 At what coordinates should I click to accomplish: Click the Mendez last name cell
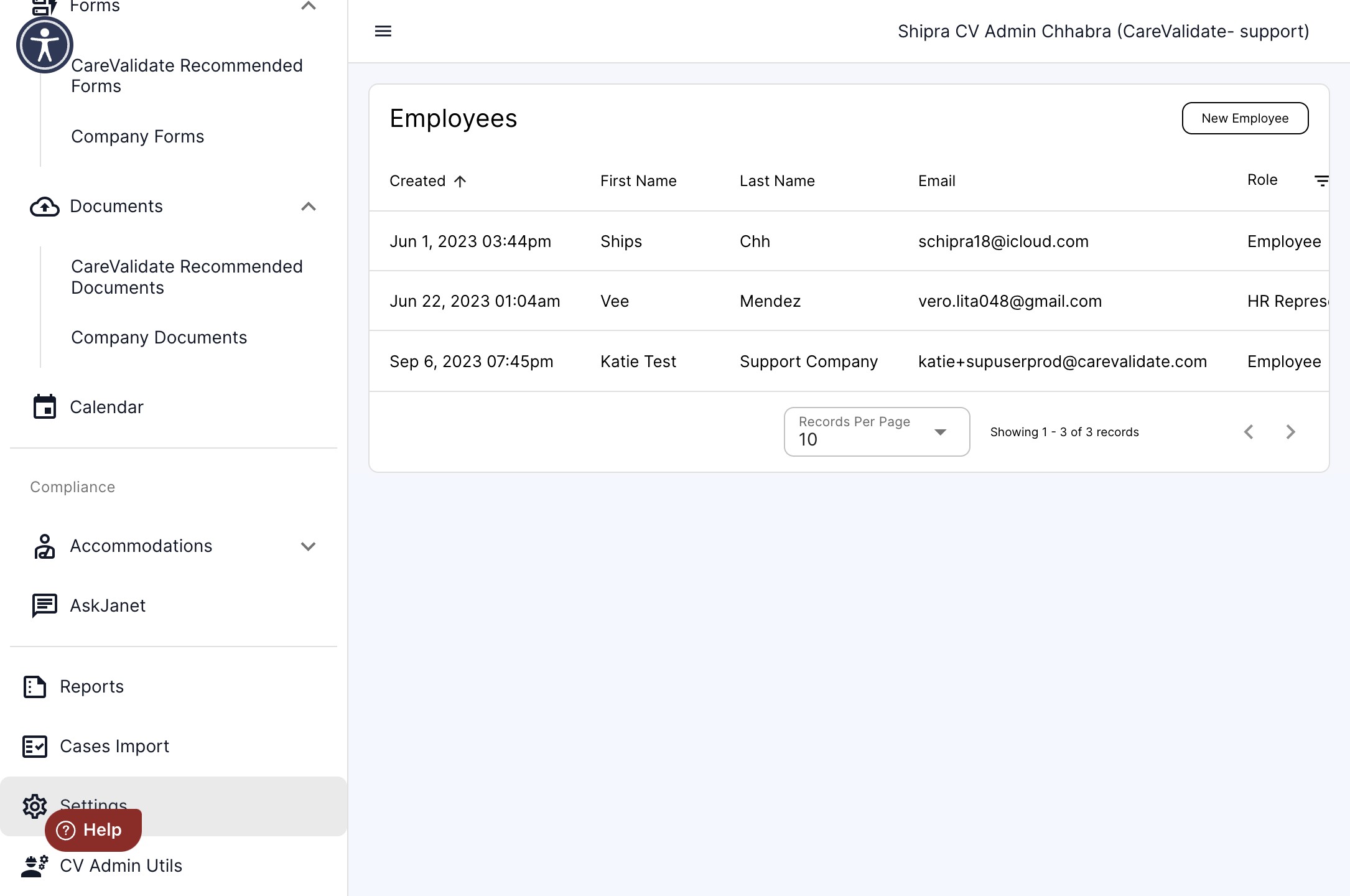770,301
